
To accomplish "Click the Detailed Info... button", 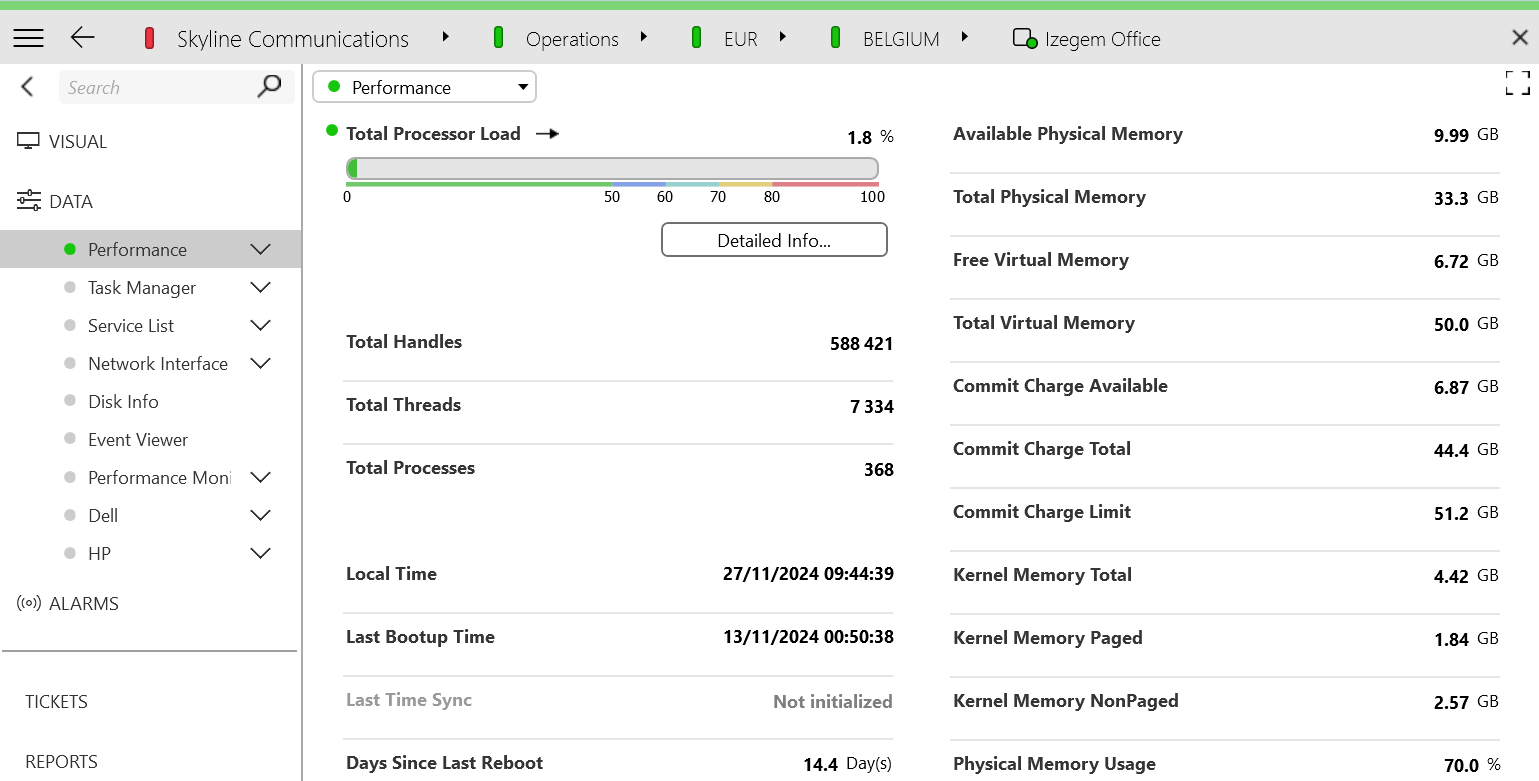I will tap(774, 241).
